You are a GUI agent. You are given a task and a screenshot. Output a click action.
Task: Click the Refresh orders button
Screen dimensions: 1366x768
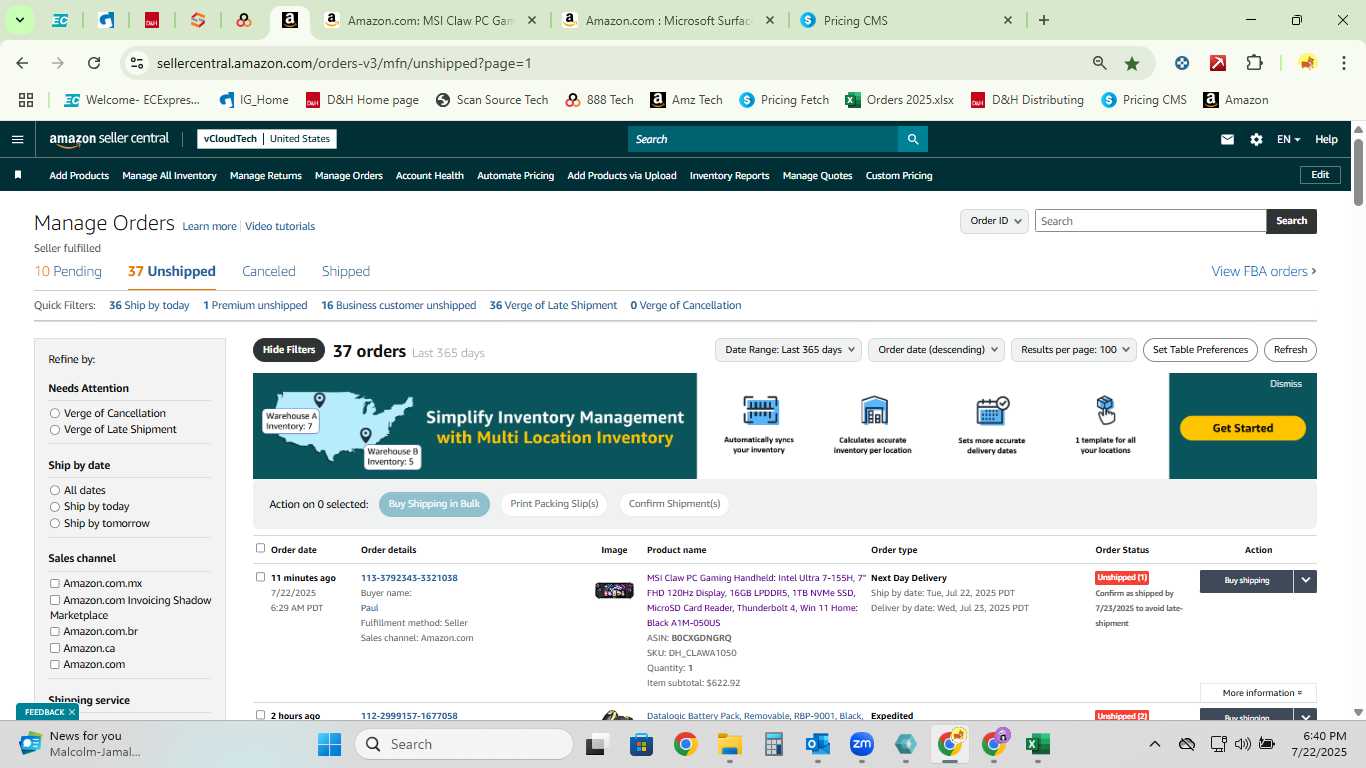coord(1290,350)
